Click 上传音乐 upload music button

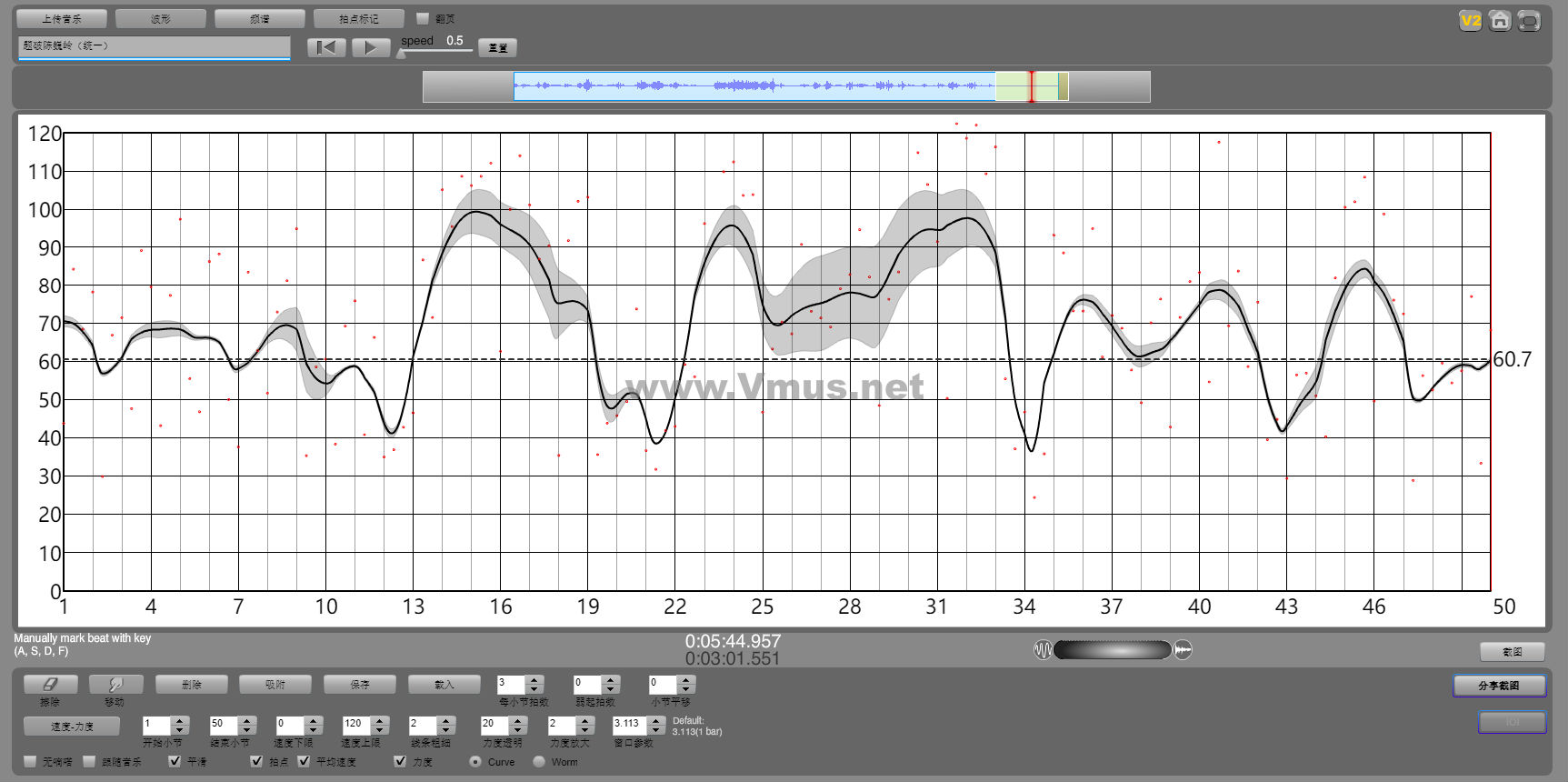[62, 18]
